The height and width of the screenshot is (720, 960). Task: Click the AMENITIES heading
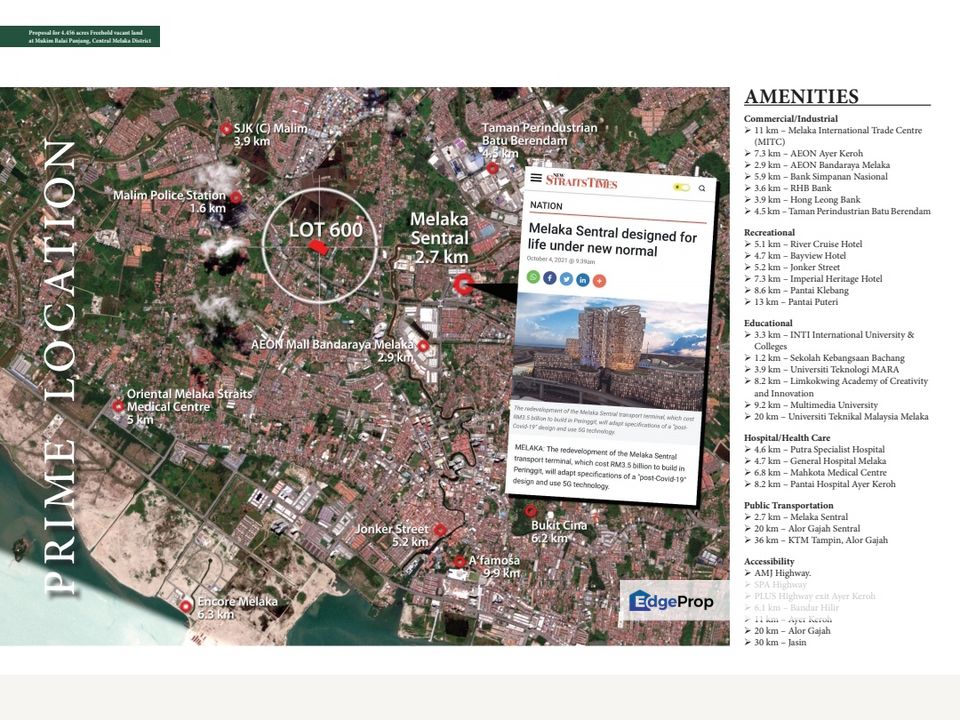click(x=801, y=97)
